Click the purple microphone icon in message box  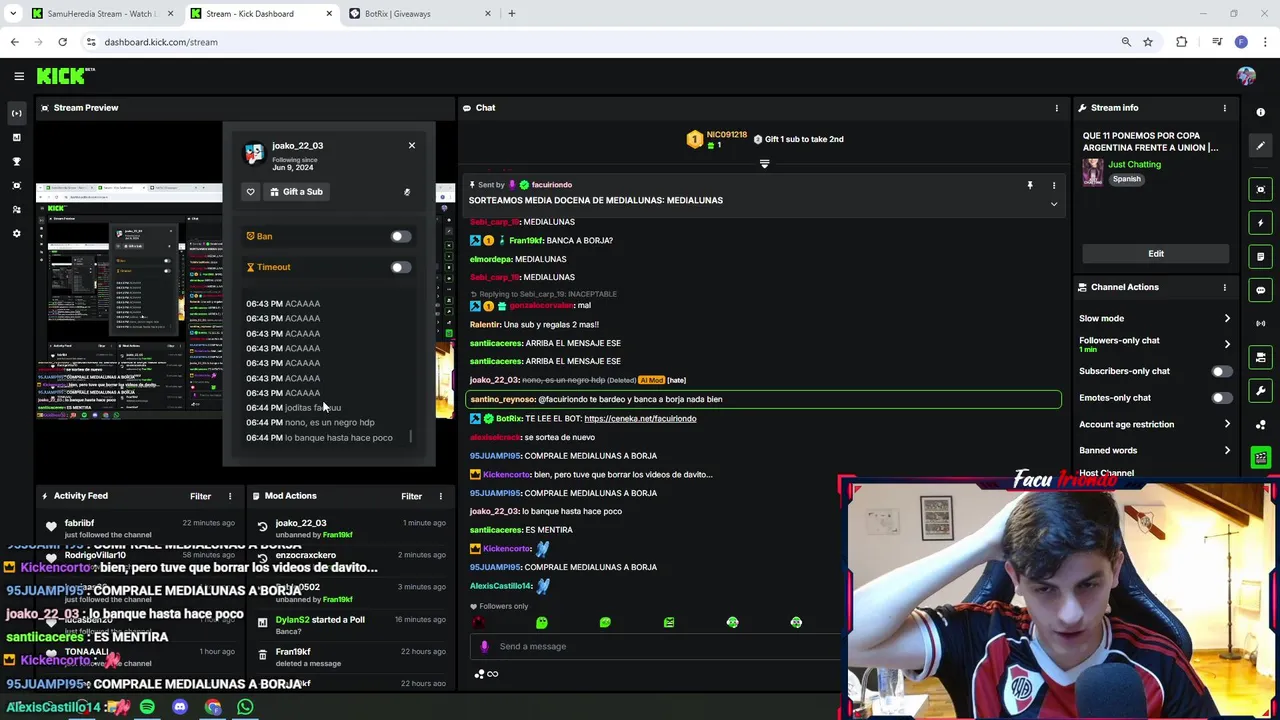coord(485,647)
